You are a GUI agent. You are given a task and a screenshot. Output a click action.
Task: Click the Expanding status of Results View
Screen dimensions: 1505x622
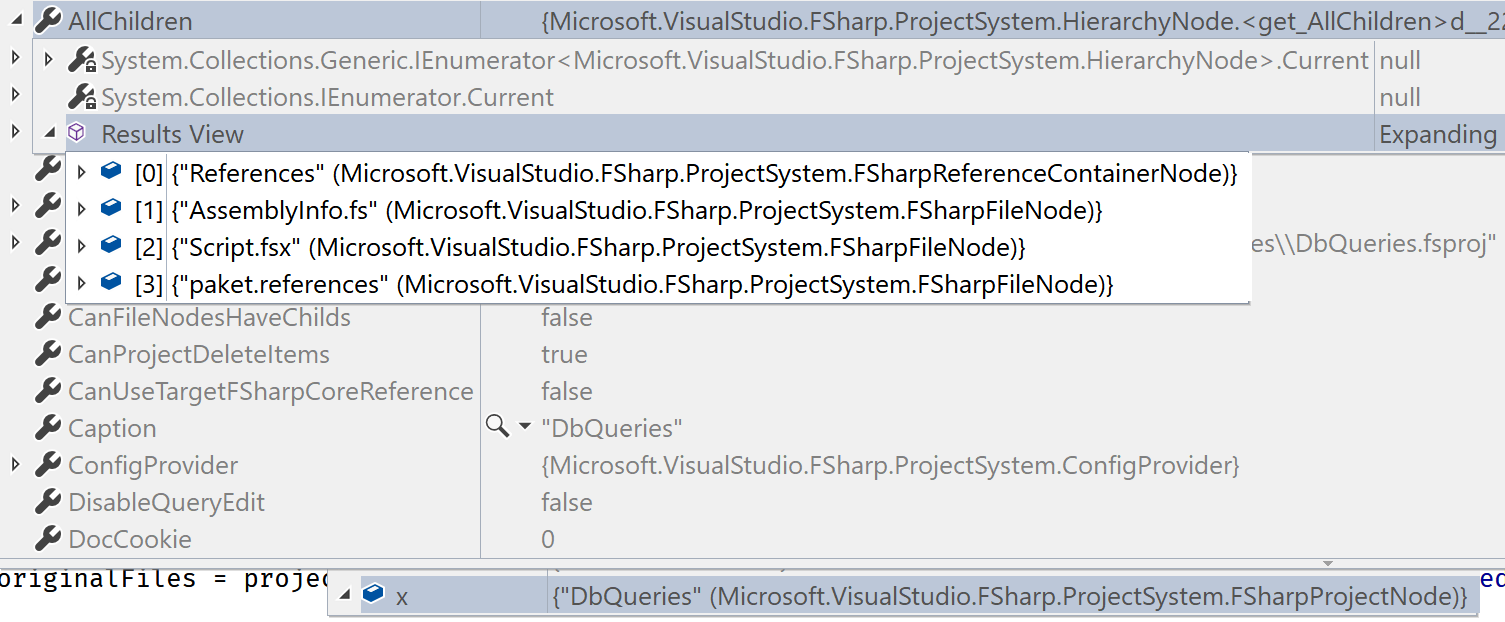point(1438,134)
